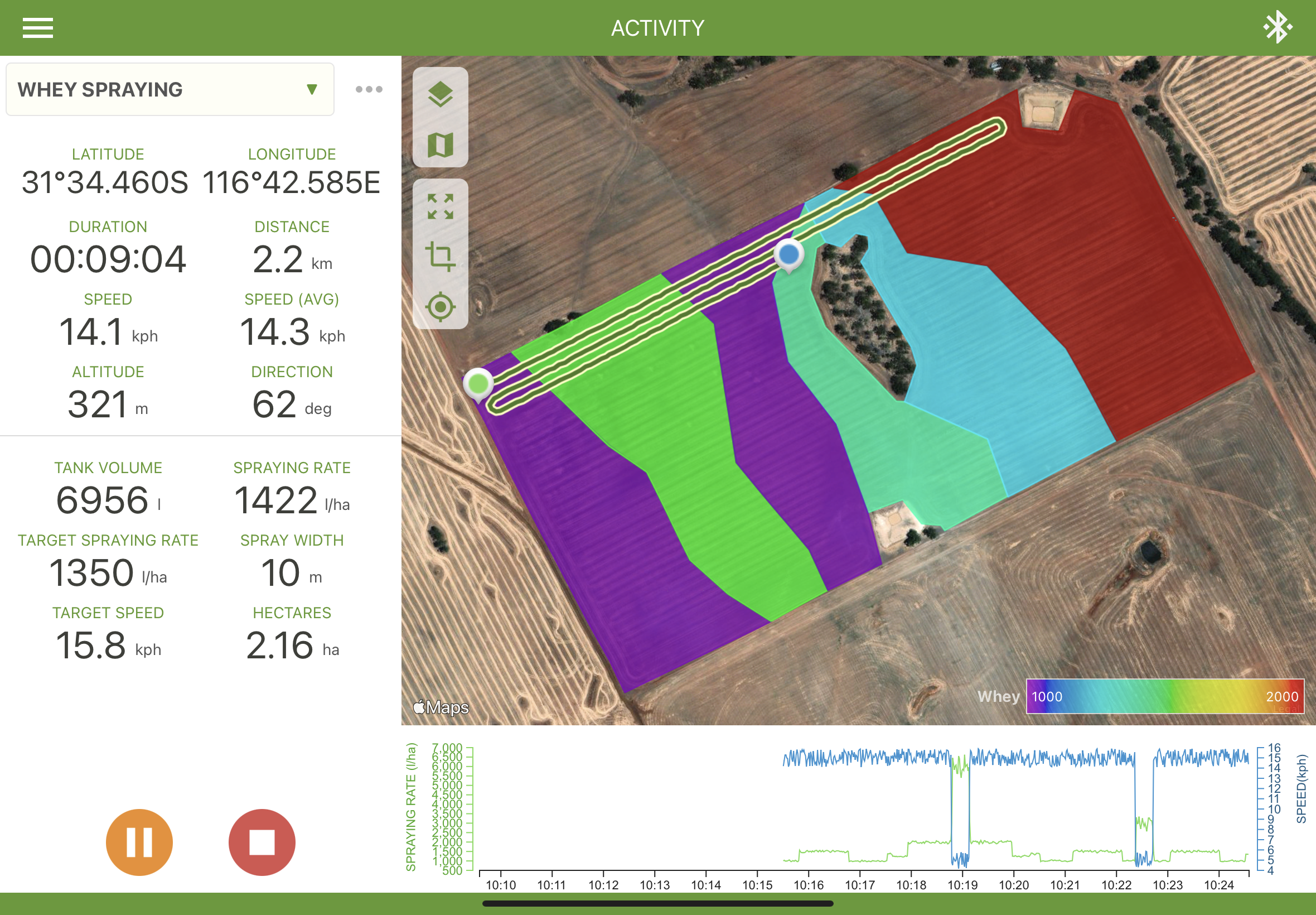
Task: Switch map type with folded-map icon
Action: point(440,145)
